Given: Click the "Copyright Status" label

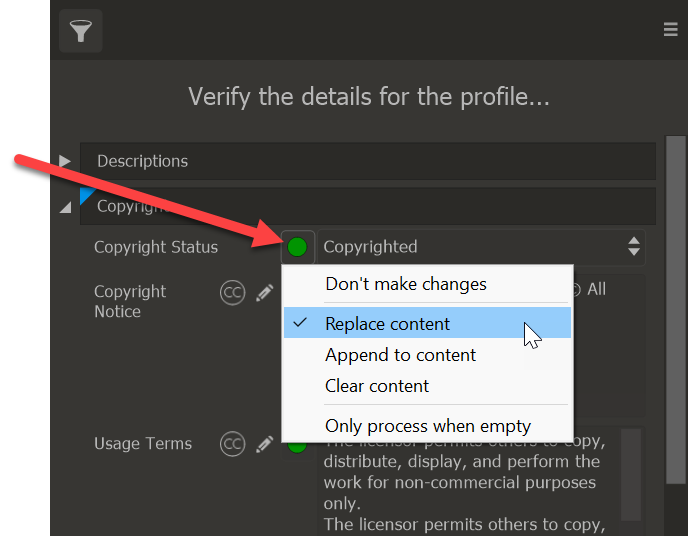Looking at the screenshot, I should [156, 247].
